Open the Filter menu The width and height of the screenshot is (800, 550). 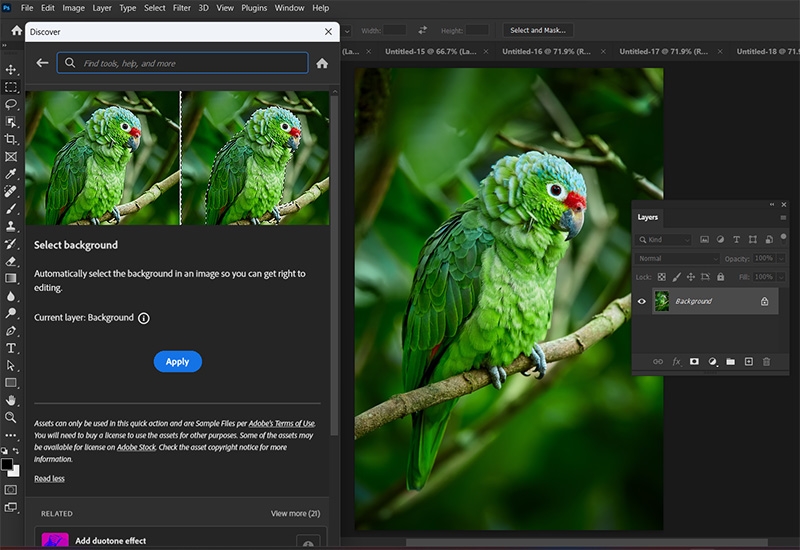pos(181,8)
